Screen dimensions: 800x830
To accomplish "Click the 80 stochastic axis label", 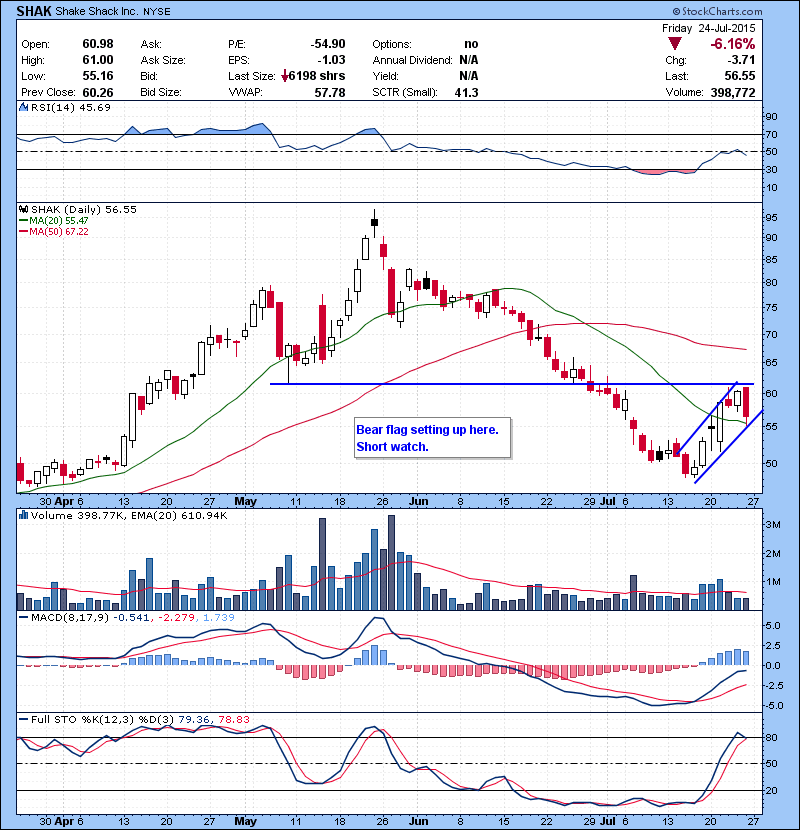I will tap(771, 737).
